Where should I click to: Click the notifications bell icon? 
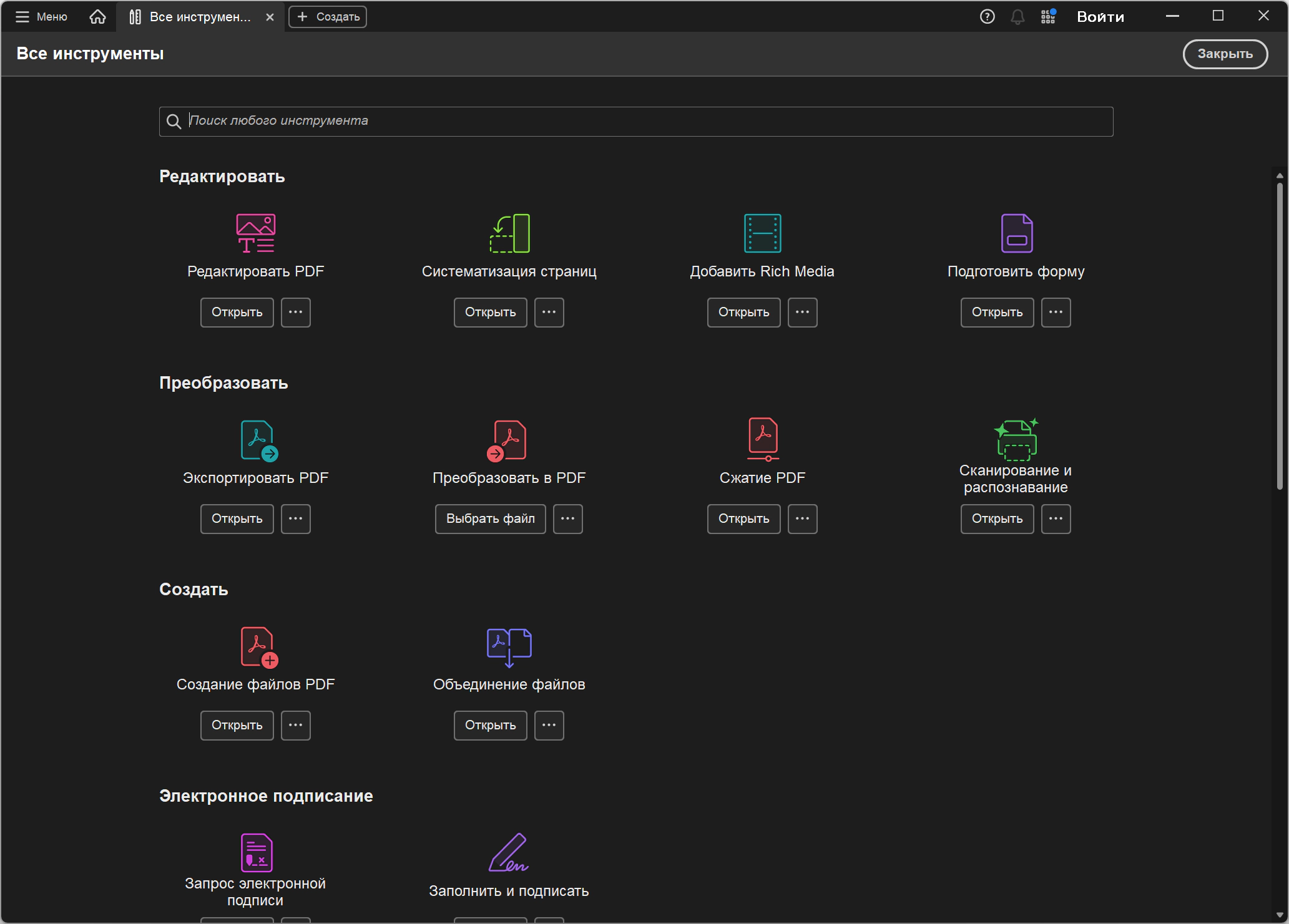[1017, 17]
